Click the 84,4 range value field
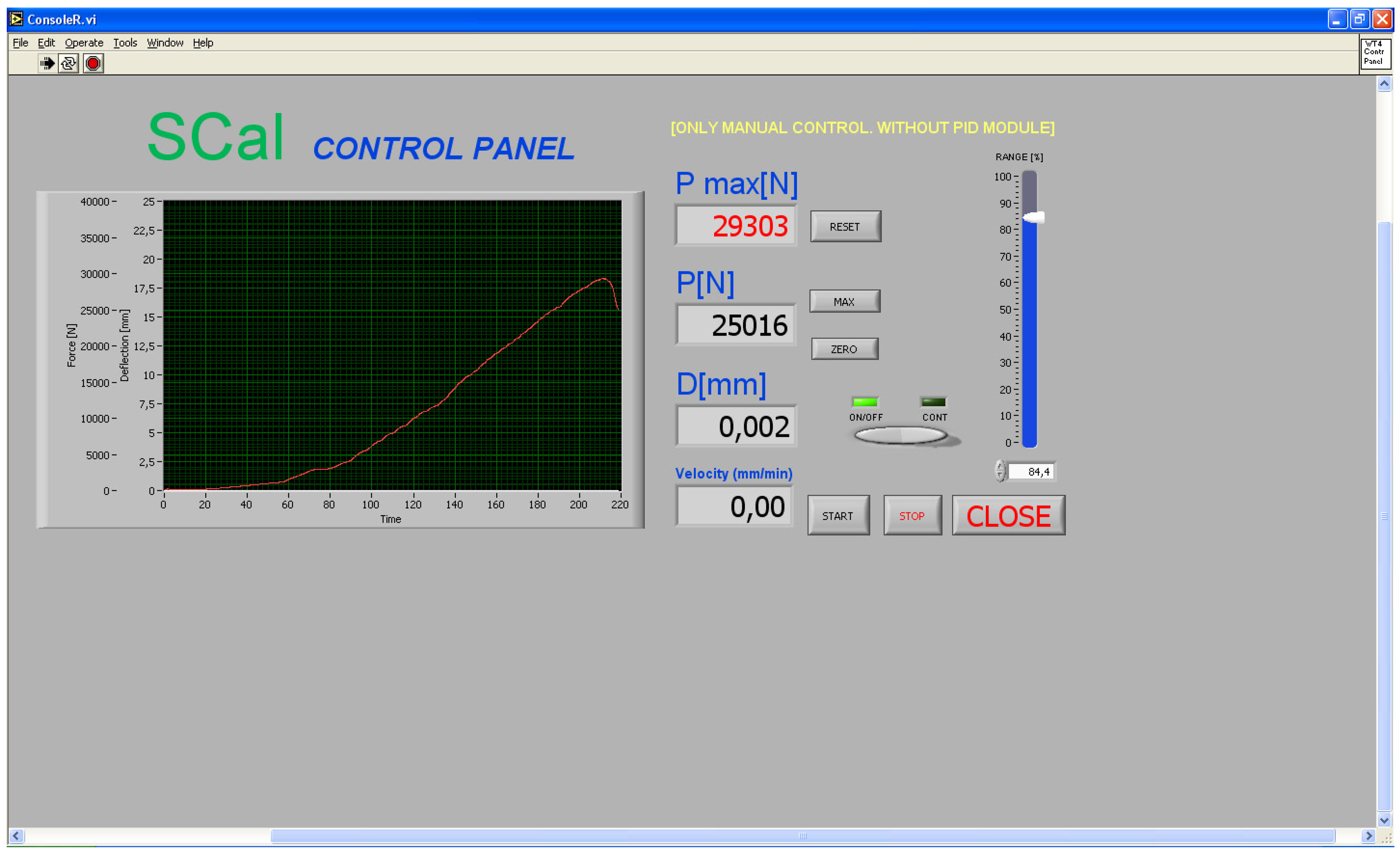 (1031, 472)
